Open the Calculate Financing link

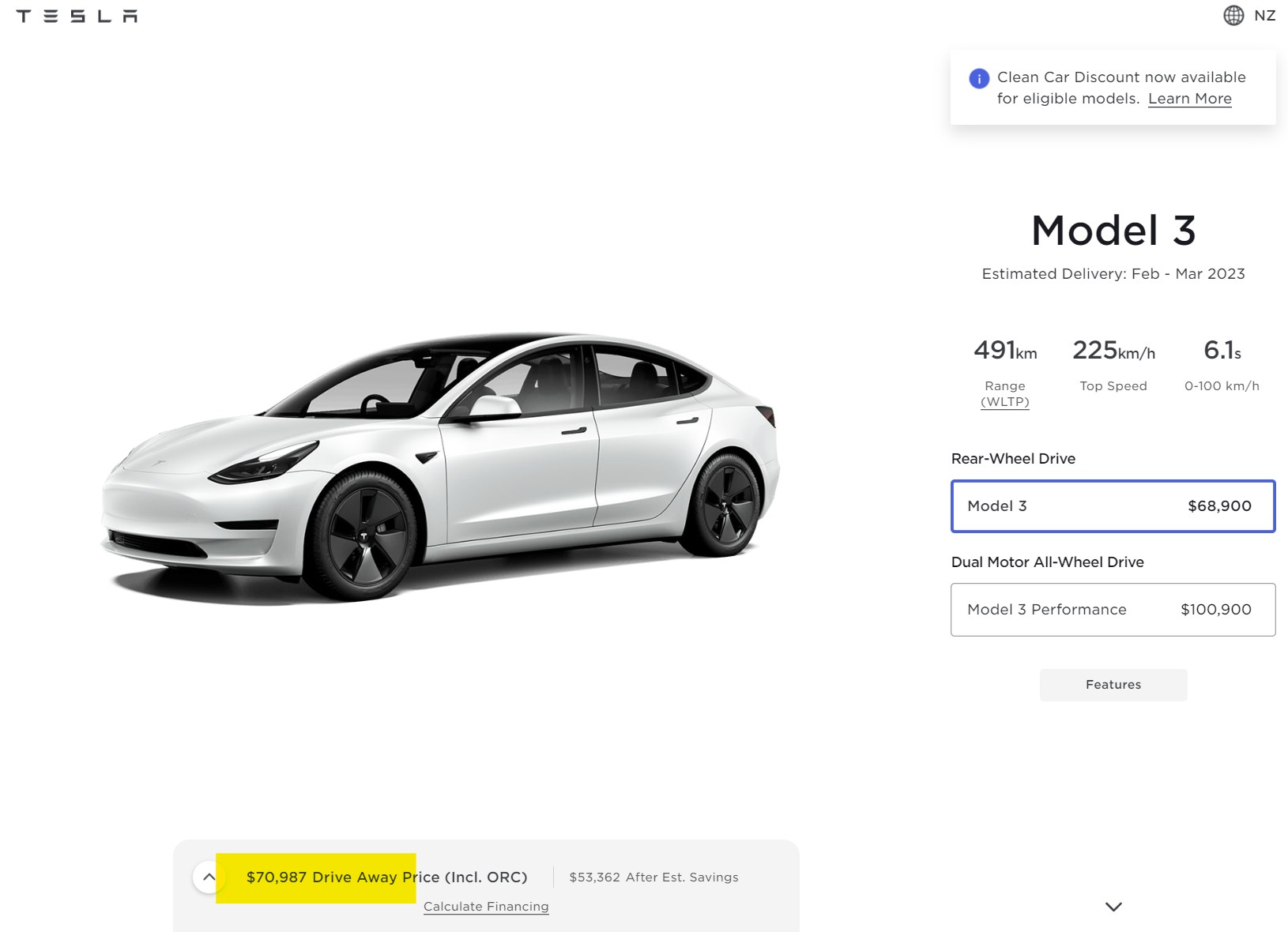point(486,907)
